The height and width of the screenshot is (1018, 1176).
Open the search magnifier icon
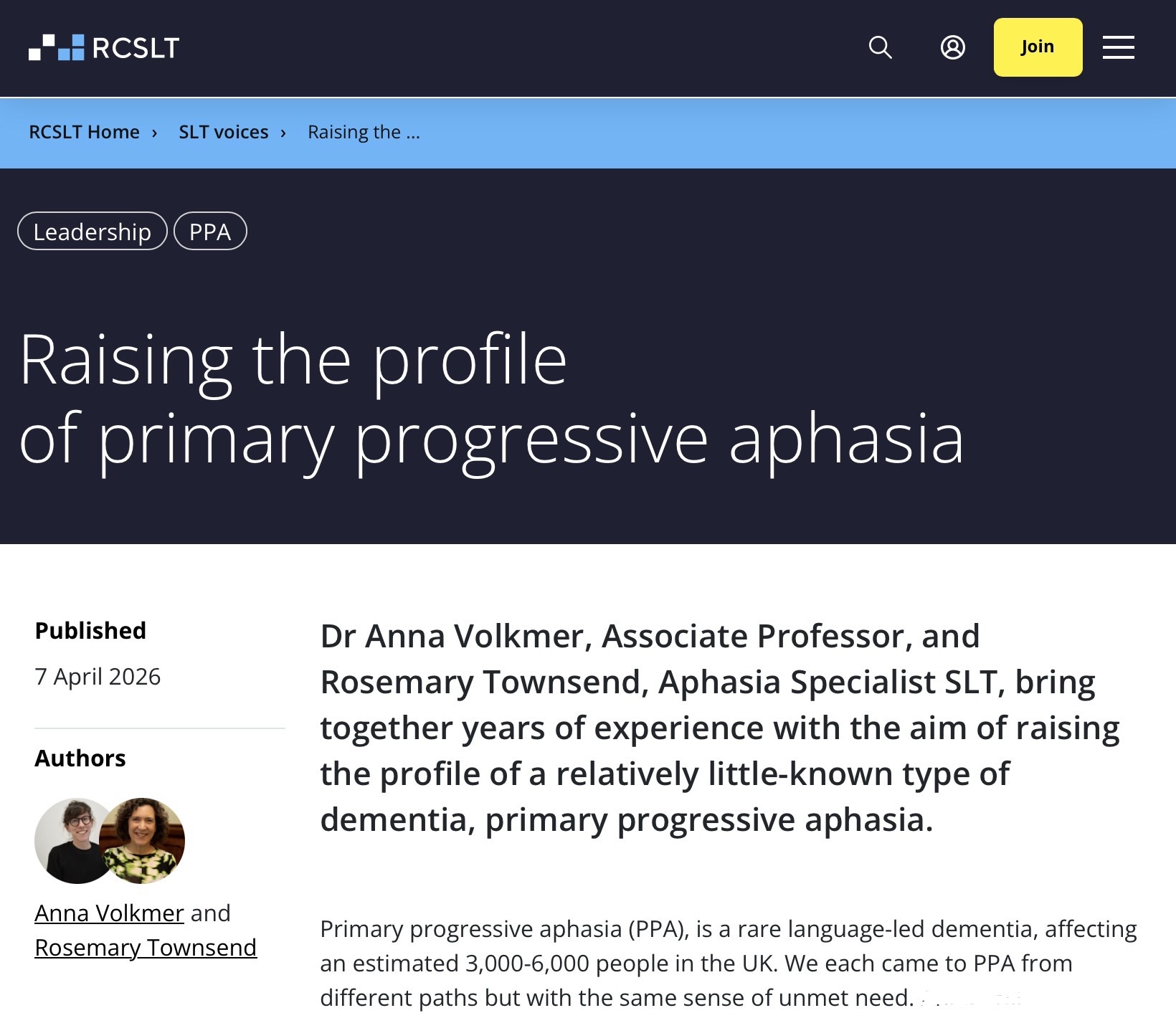[x=880, y=47]
